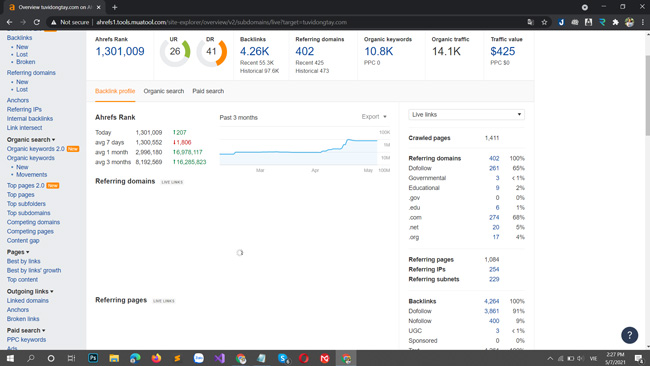The width and height of the screenshot is (650, 366).
Task: Open Link intersect in the sidebar
Action: (24, 128)
